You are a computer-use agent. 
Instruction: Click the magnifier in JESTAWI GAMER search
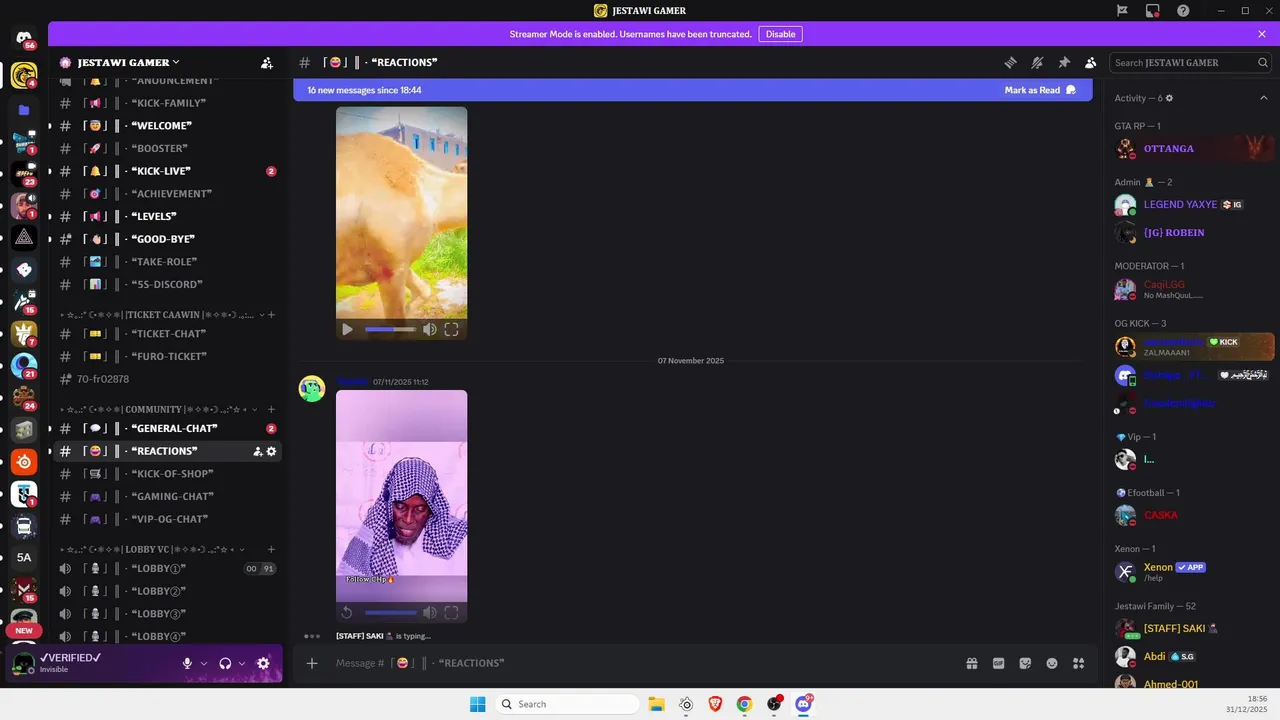1263,62
